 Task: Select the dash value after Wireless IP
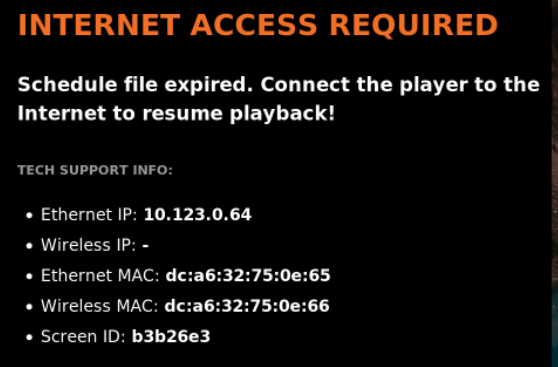pos(145,245)
